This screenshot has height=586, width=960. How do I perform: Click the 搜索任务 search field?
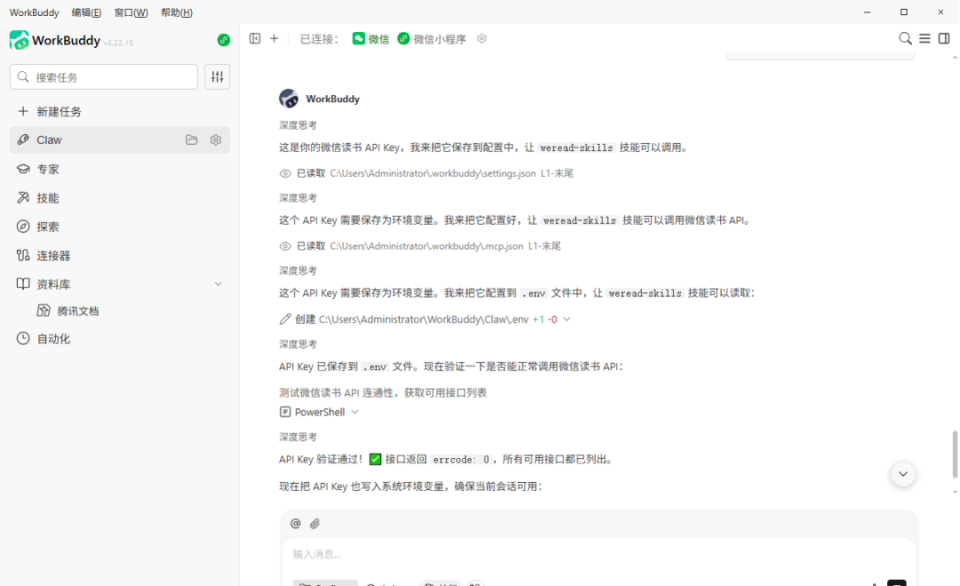(x=103, y=77)
